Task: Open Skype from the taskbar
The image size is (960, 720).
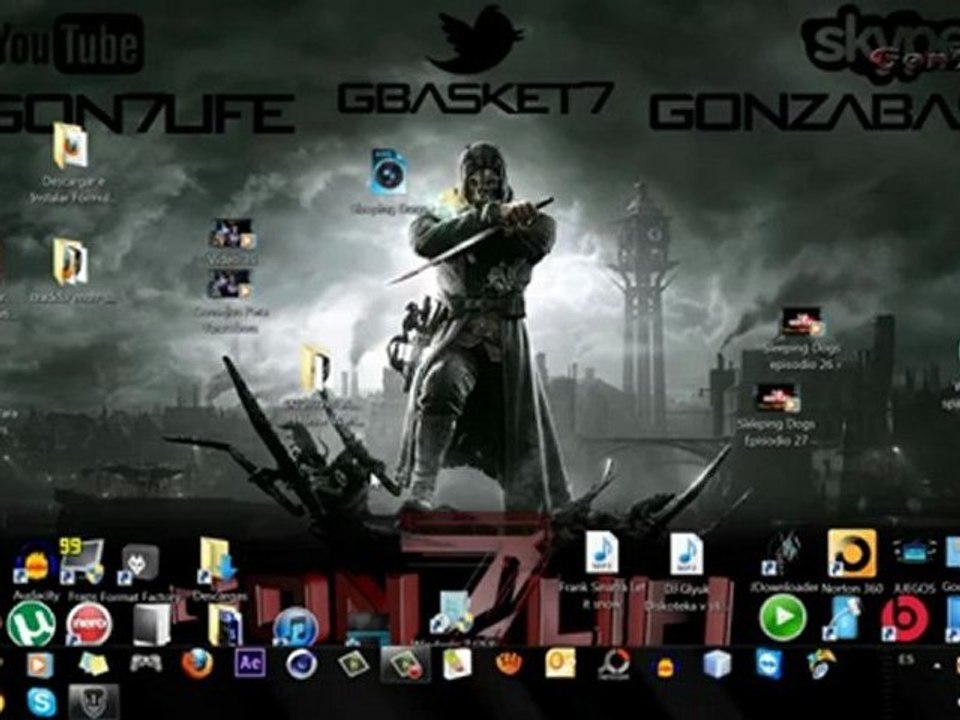Action: pyautogui.click(x=42, y=702)
